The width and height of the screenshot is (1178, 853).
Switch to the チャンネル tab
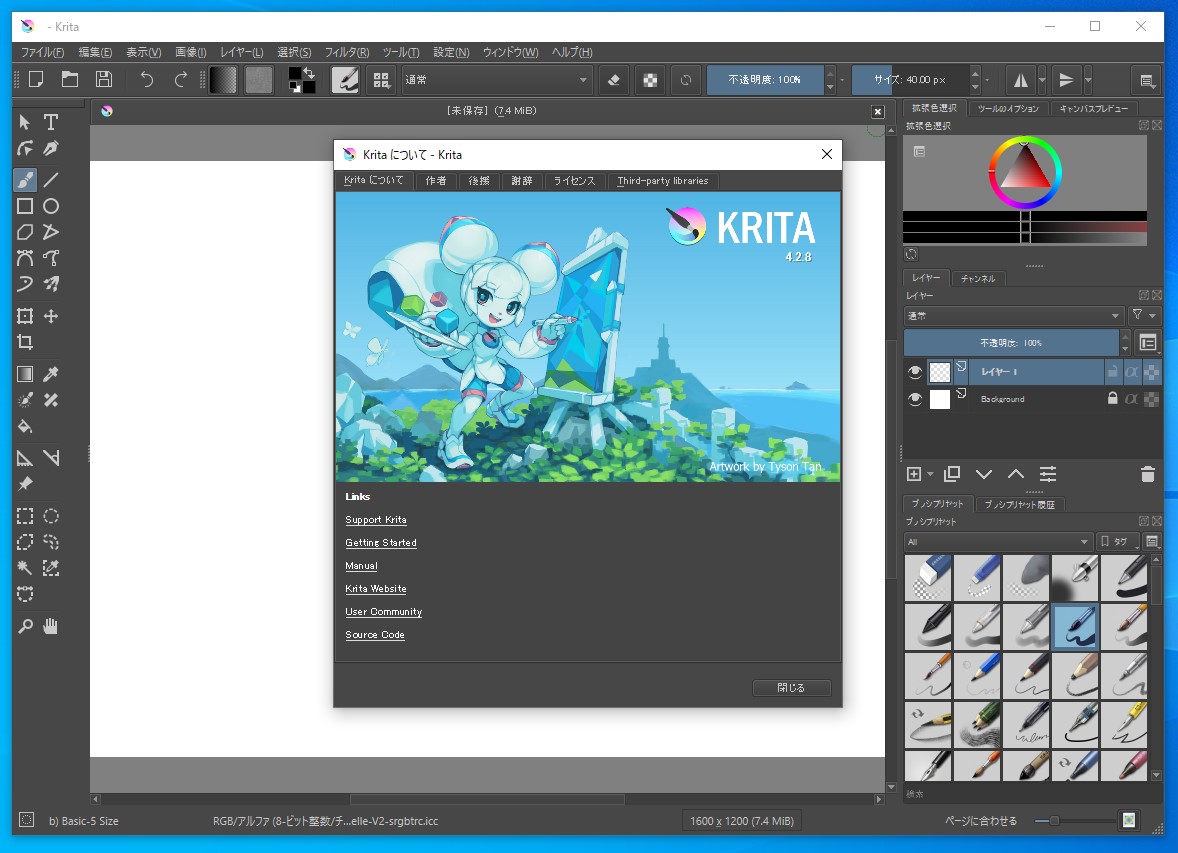(977, 278)
